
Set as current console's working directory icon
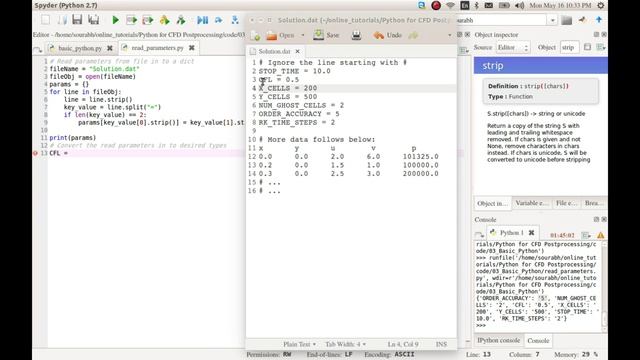coord(582,20)
